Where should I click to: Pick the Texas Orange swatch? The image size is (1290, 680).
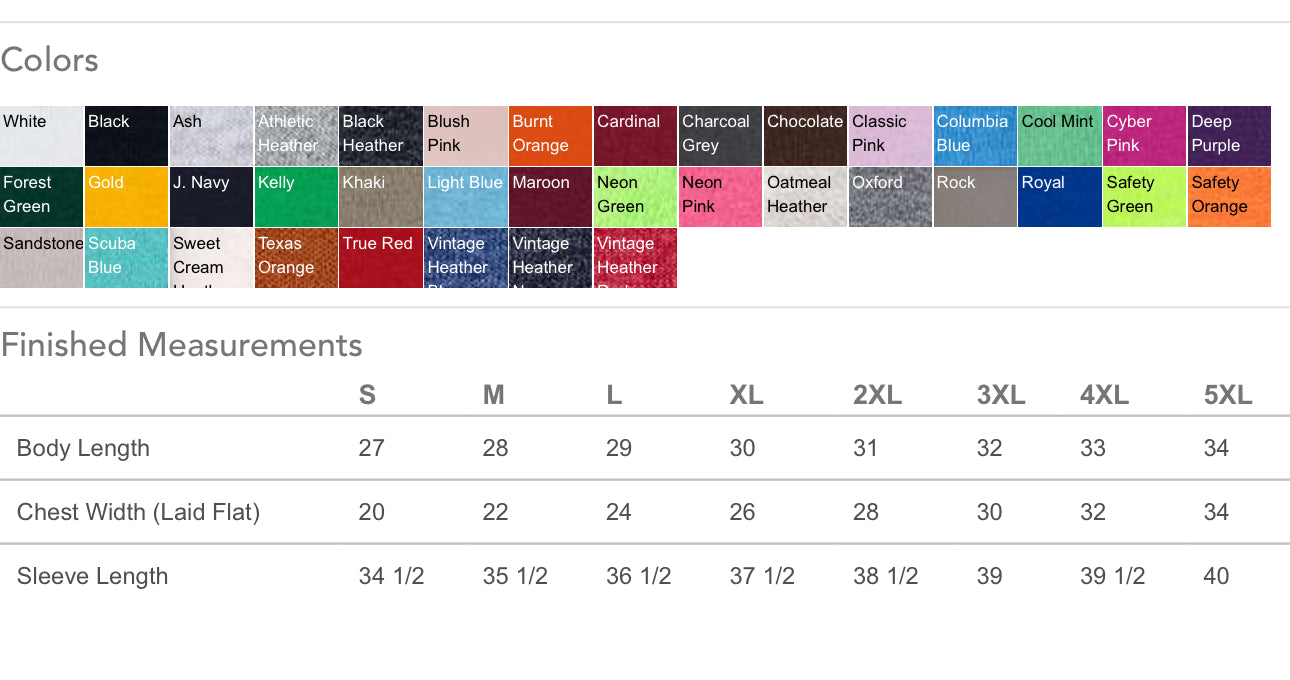point(296,258)
